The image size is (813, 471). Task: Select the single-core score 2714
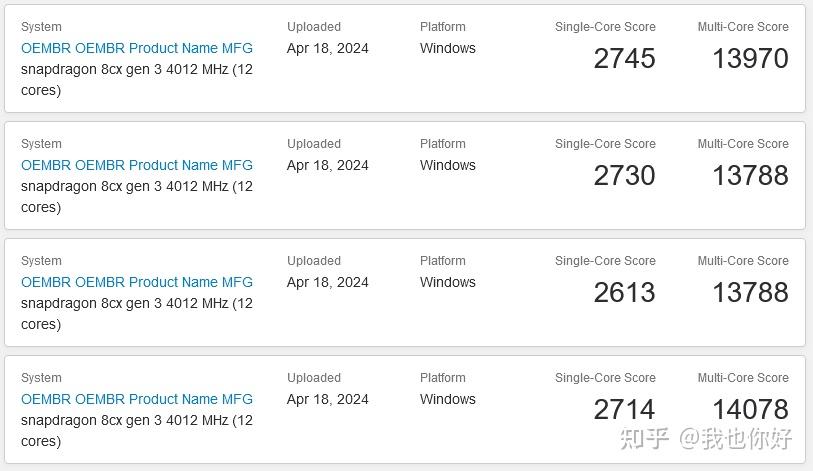pyautogui.click(x=624, y=410)
